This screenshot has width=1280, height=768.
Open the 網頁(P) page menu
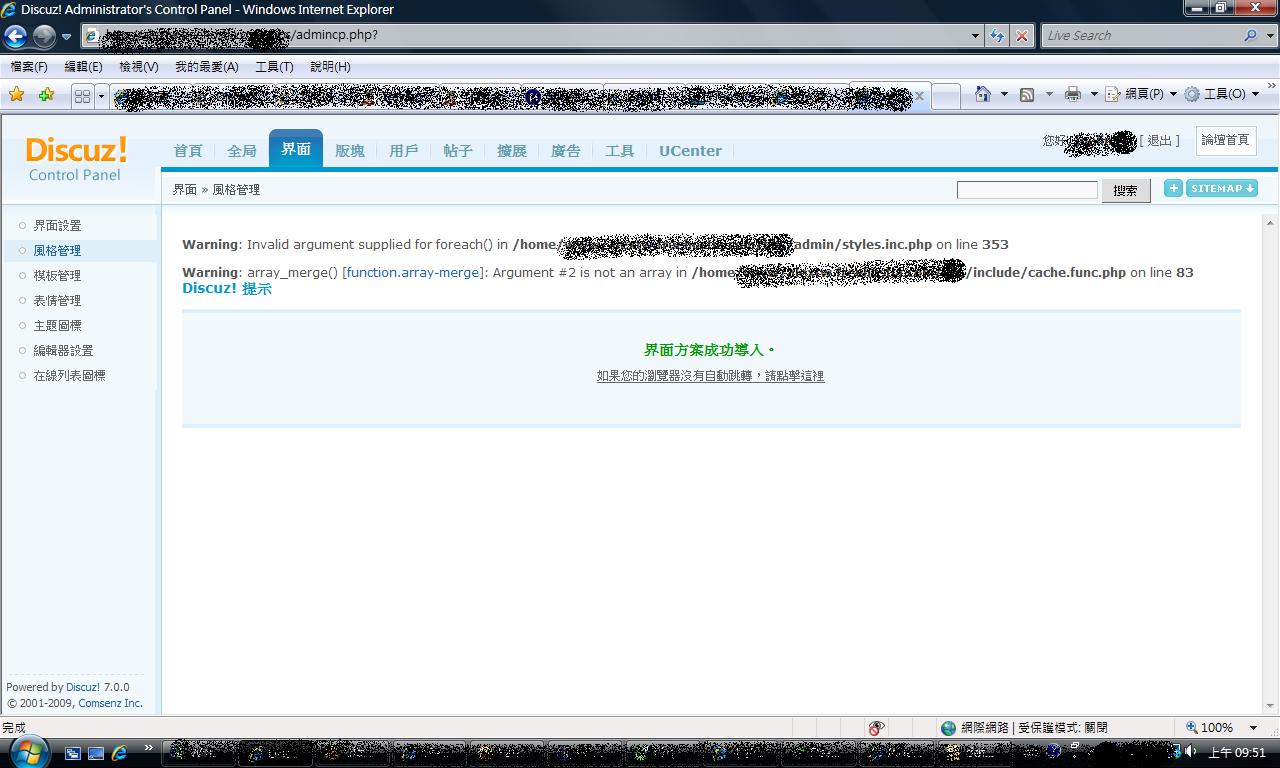pos(1141,94)
